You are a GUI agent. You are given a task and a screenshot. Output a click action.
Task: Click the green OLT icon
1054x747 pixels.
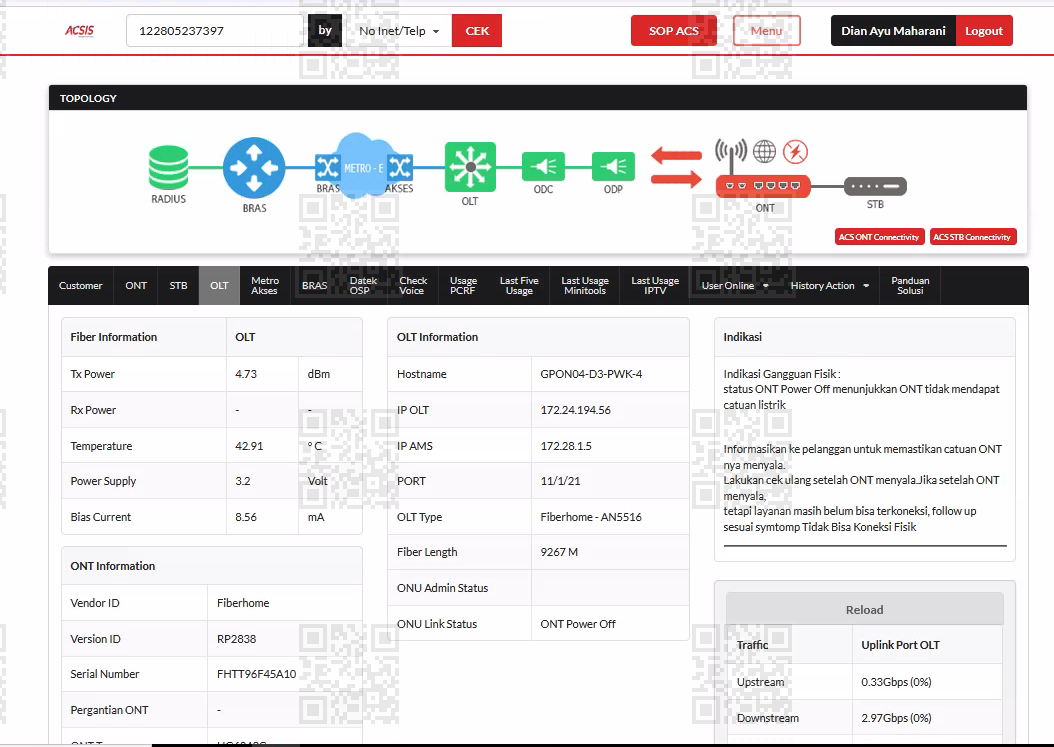[x=471, y=167]
